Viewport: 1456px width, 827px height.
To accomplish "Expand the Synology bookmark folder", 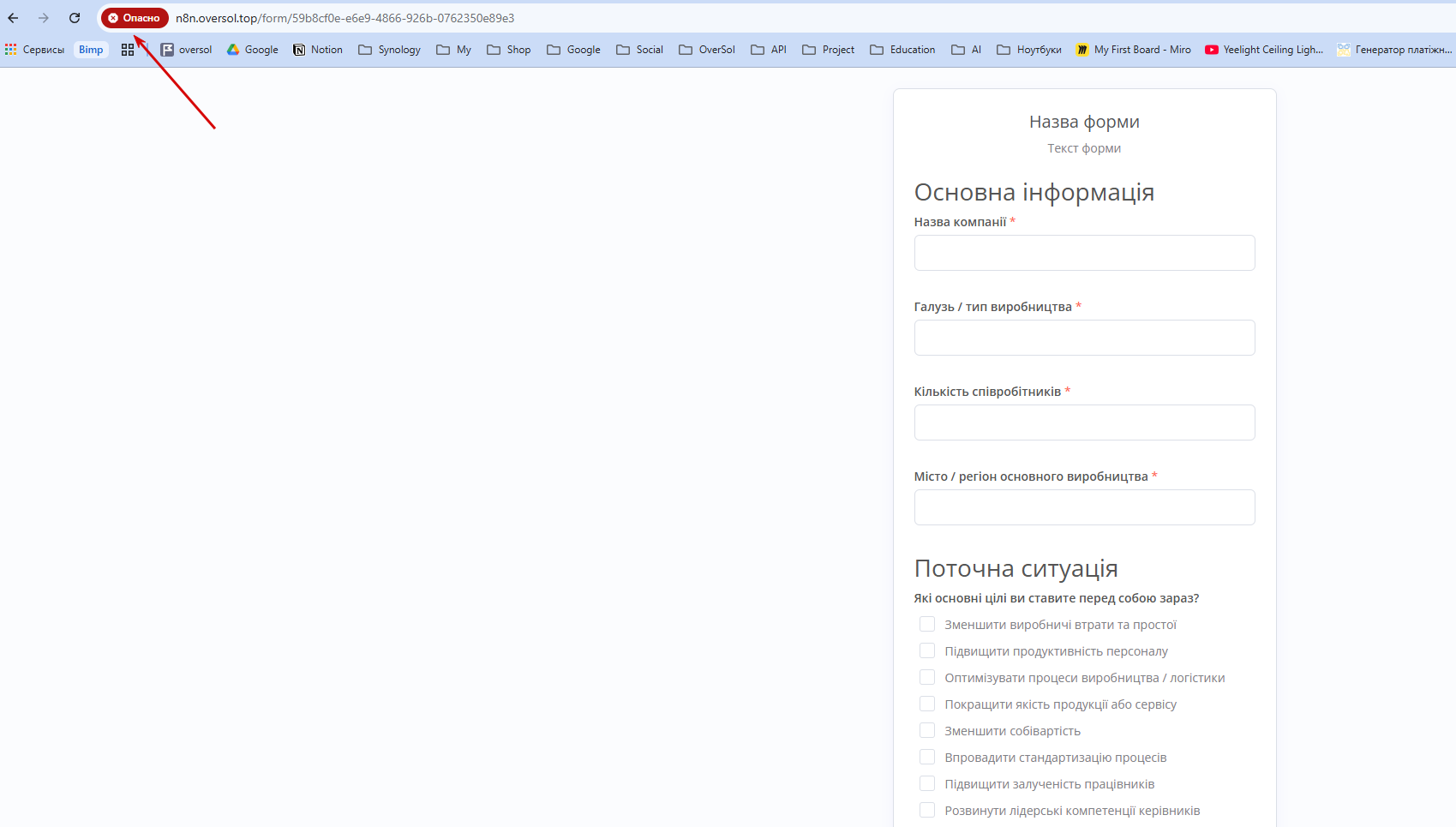I will click(390, 50).
